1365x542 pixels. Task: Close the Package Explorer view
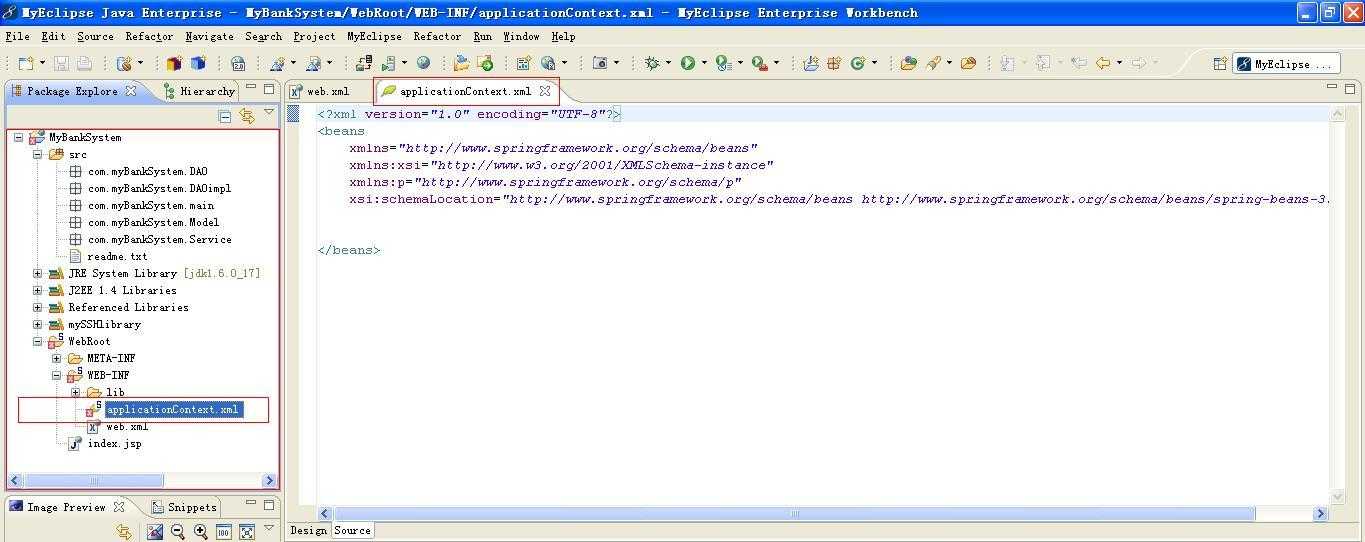(130, 91)
